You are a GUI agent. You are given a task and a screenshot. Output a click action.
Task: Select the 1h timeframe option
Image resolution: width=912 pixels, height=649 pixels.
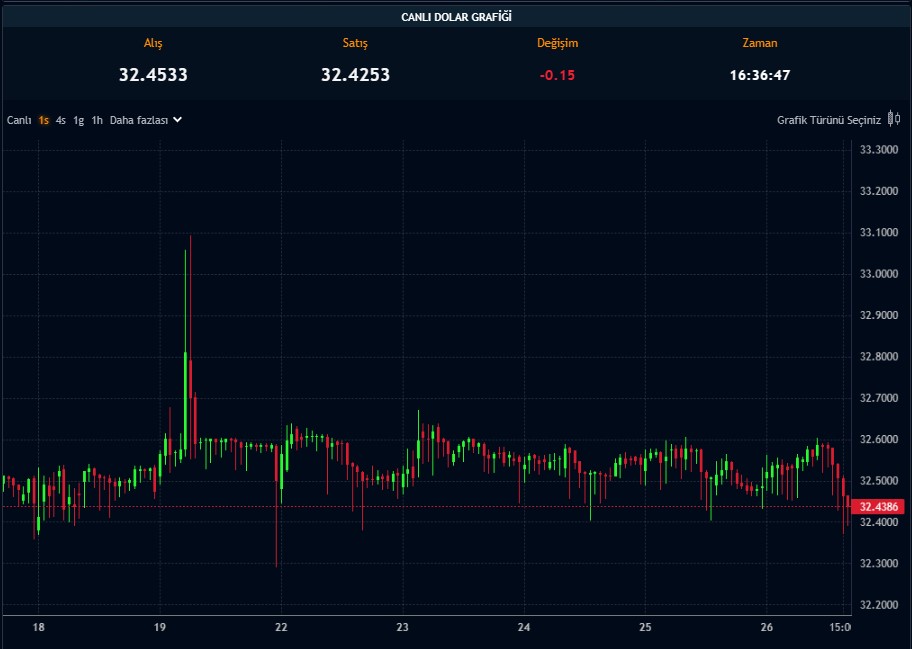[x=96, y=120]
